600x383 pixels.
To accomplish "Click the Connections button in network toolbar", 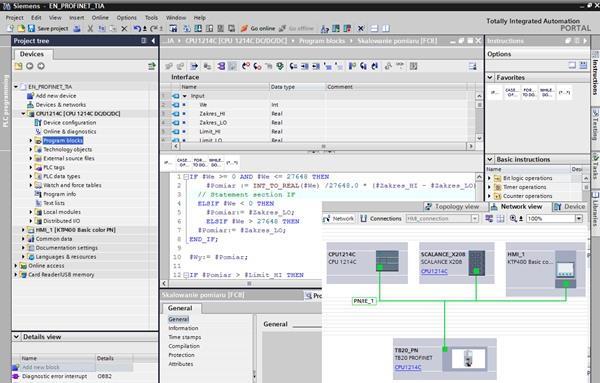I will (381, 218).
